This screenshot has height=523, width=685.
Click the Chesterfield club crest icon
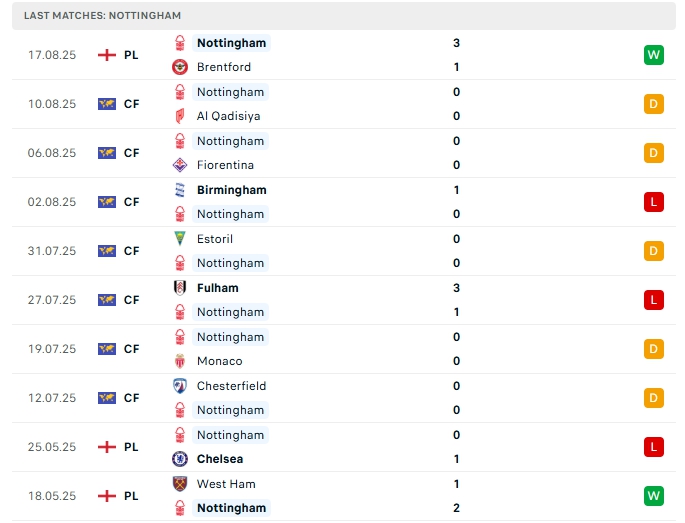click(180, 386)
